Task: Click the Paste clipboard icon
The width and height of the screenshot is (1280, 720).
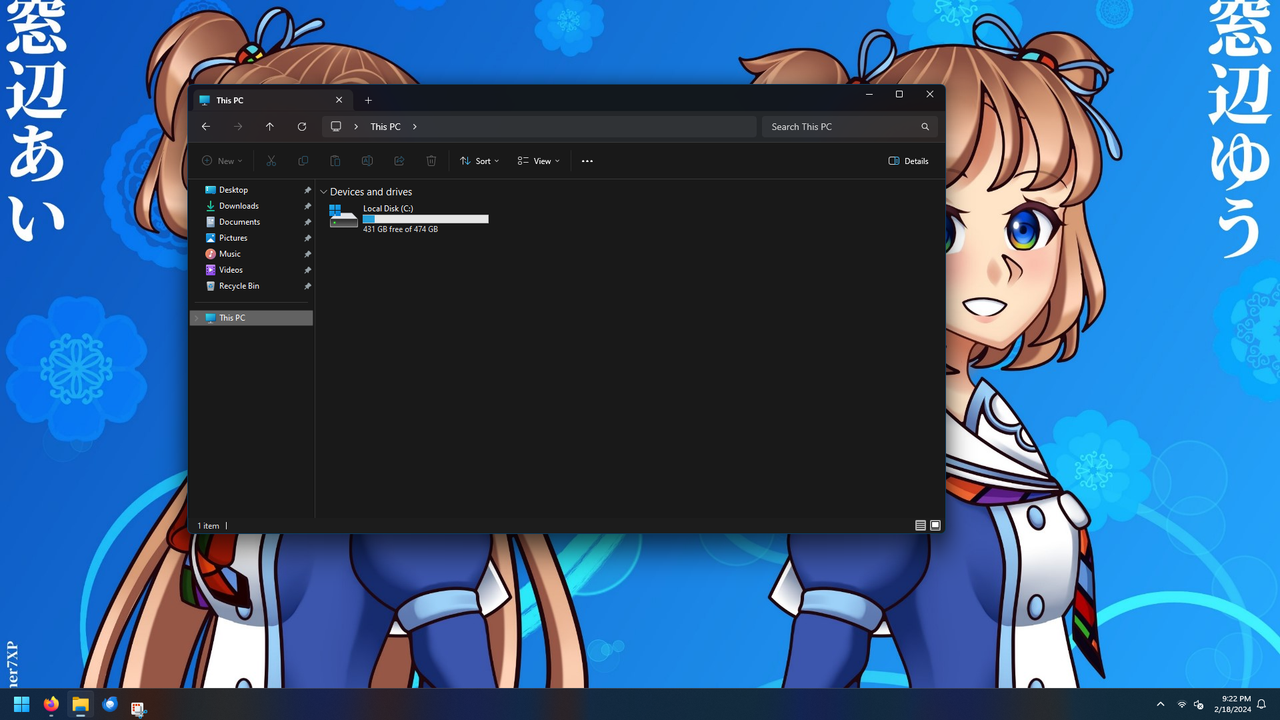Action: coord(335,161)
